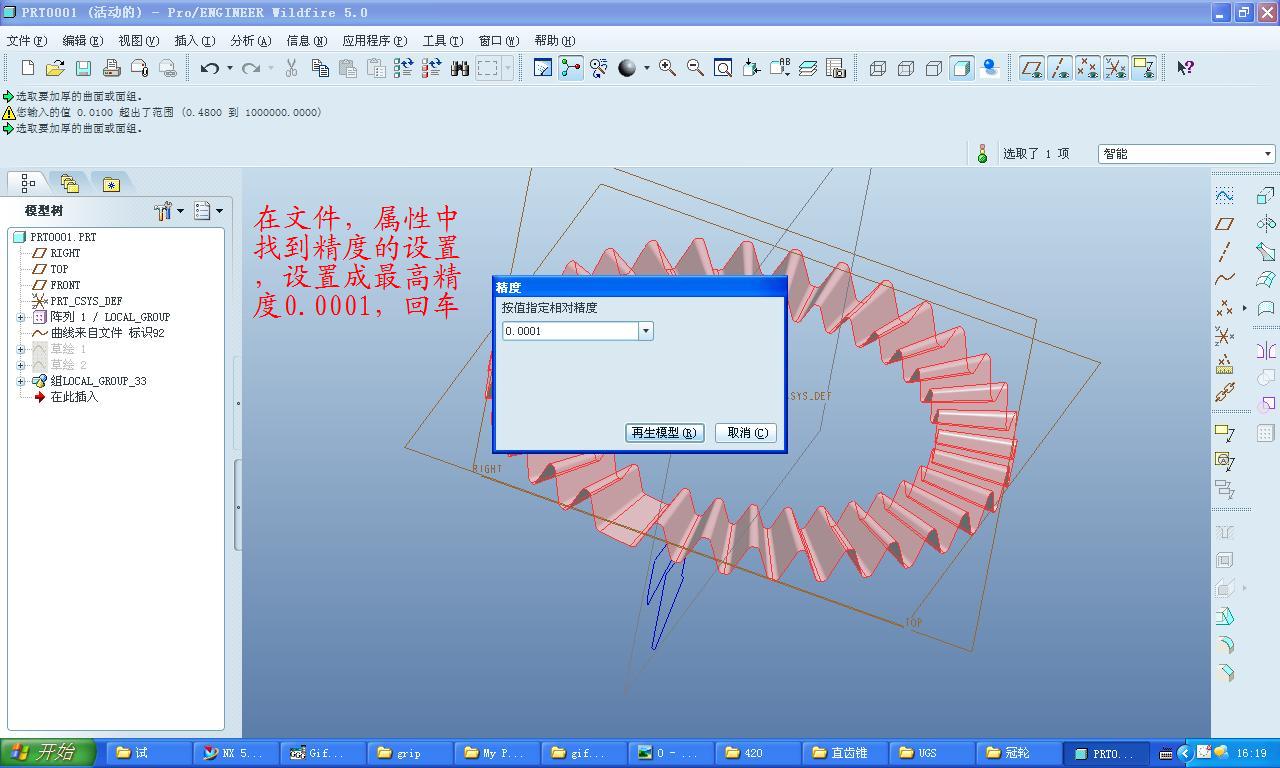Open the 工具 menu
The image size is (1280, 768).
coord(442,41)
